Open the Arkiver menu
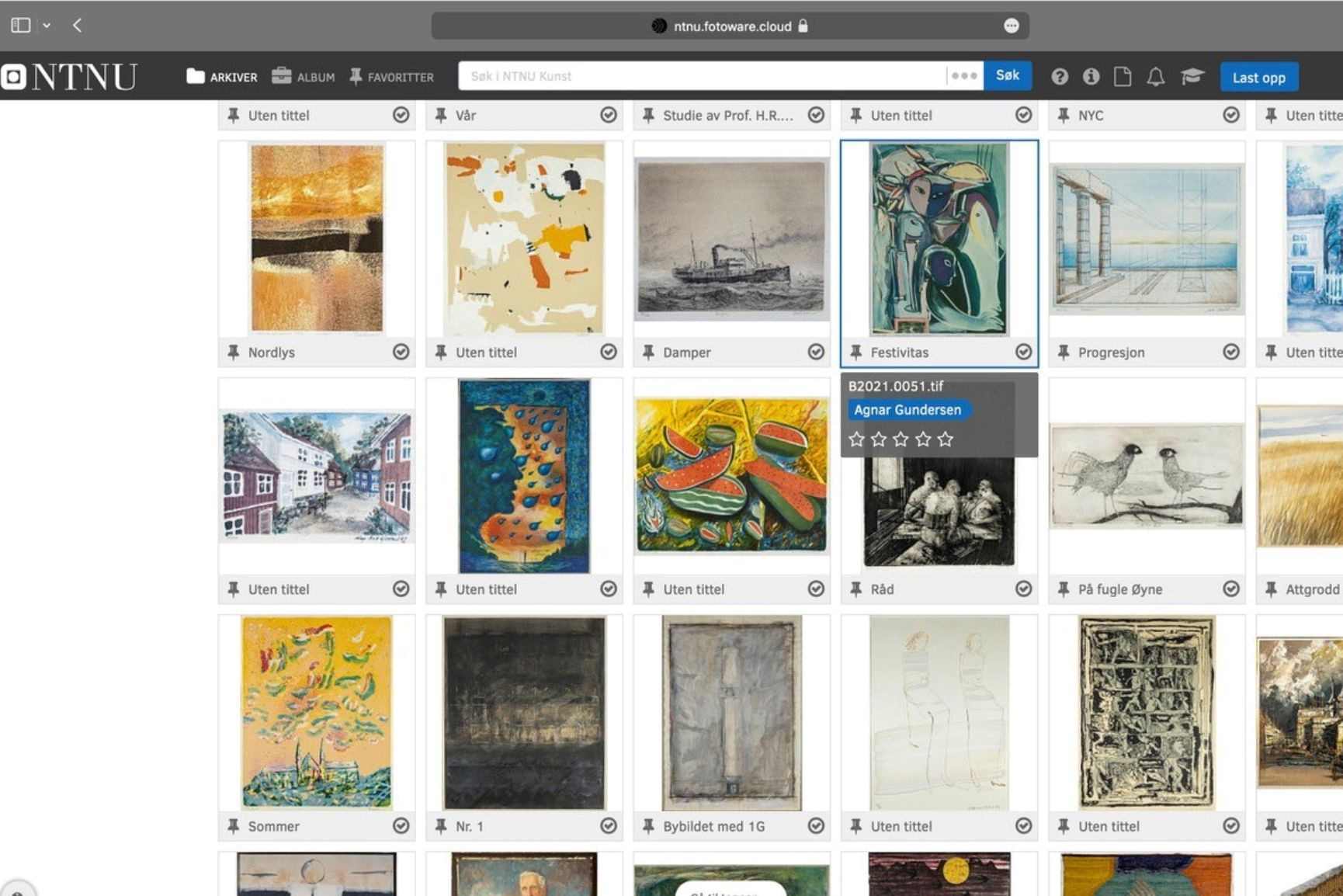This screenshot has height=896, width=1343. [222, 77]
